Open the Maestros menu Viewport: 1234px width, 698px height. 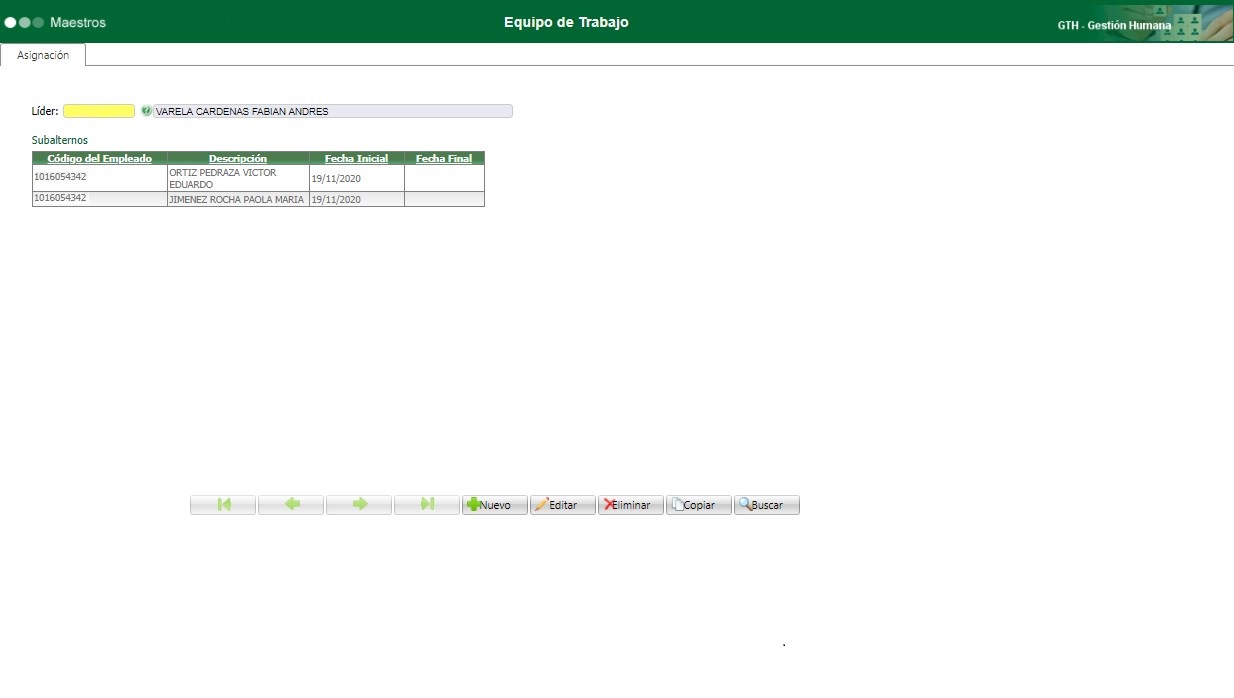pyautogui.click(x=77, y=22)
